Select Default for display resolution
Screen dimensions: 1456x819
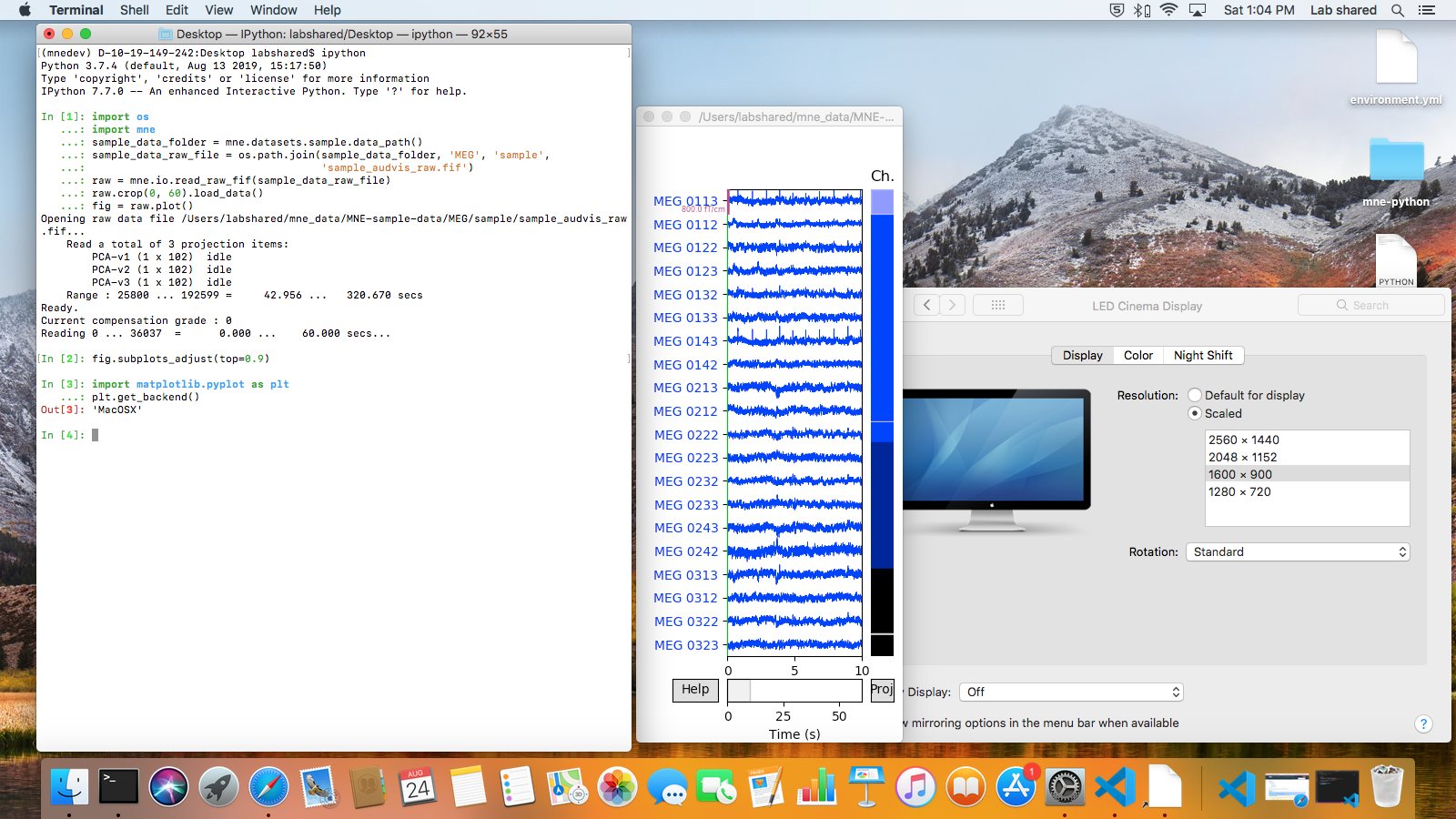1195,395
